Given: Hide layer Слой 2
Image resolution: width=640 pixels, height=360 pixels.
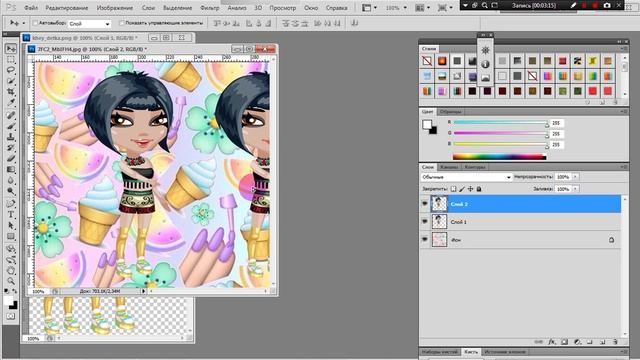Looking at the screenshot, I should tap(425, 203).
